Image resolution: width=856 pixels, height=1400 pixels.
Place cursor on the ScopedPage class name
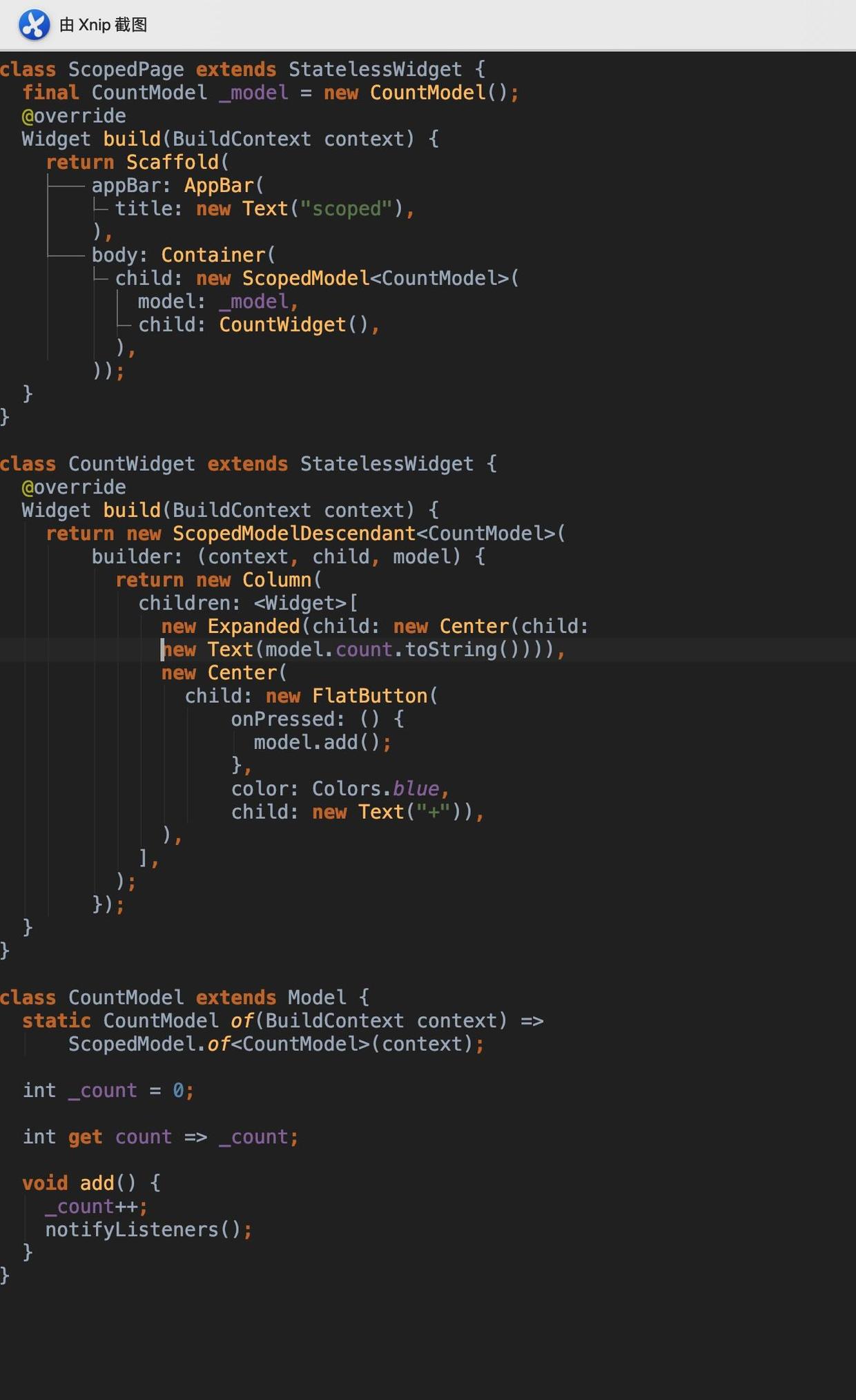(x=126, y=70)
